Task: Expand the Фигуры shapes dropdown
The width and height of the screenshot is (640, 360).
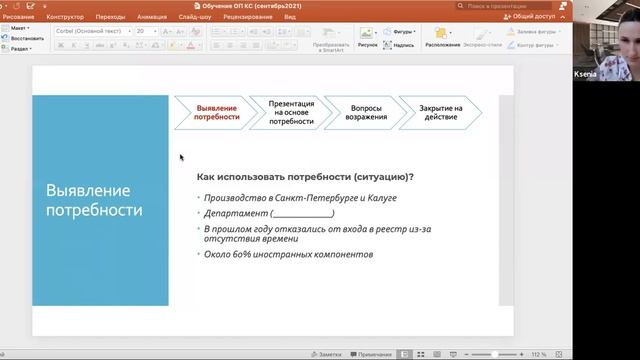Action: click(399, 31)
